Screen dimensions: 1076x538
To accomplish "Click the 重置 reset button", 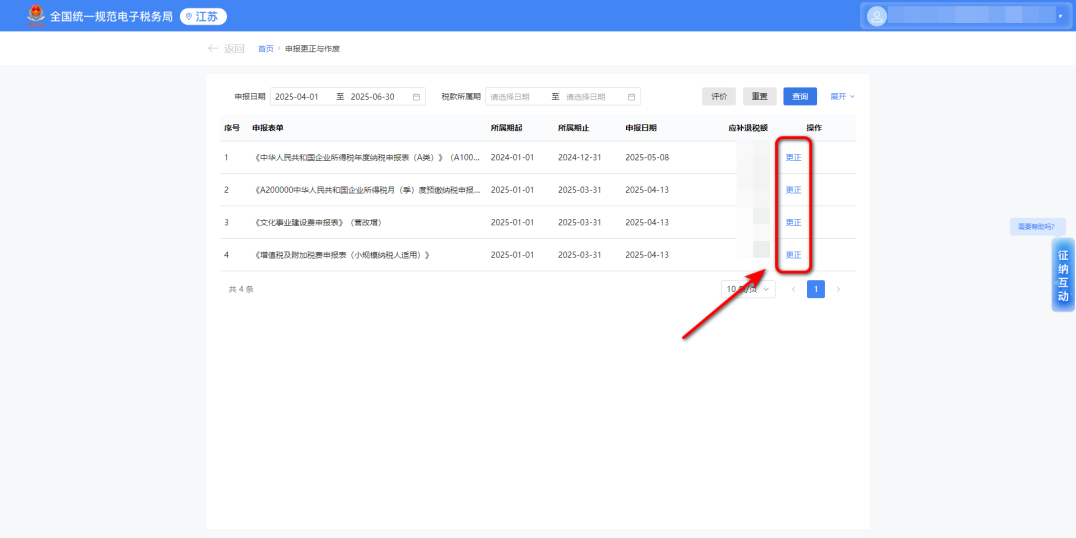I will point(759,97).
